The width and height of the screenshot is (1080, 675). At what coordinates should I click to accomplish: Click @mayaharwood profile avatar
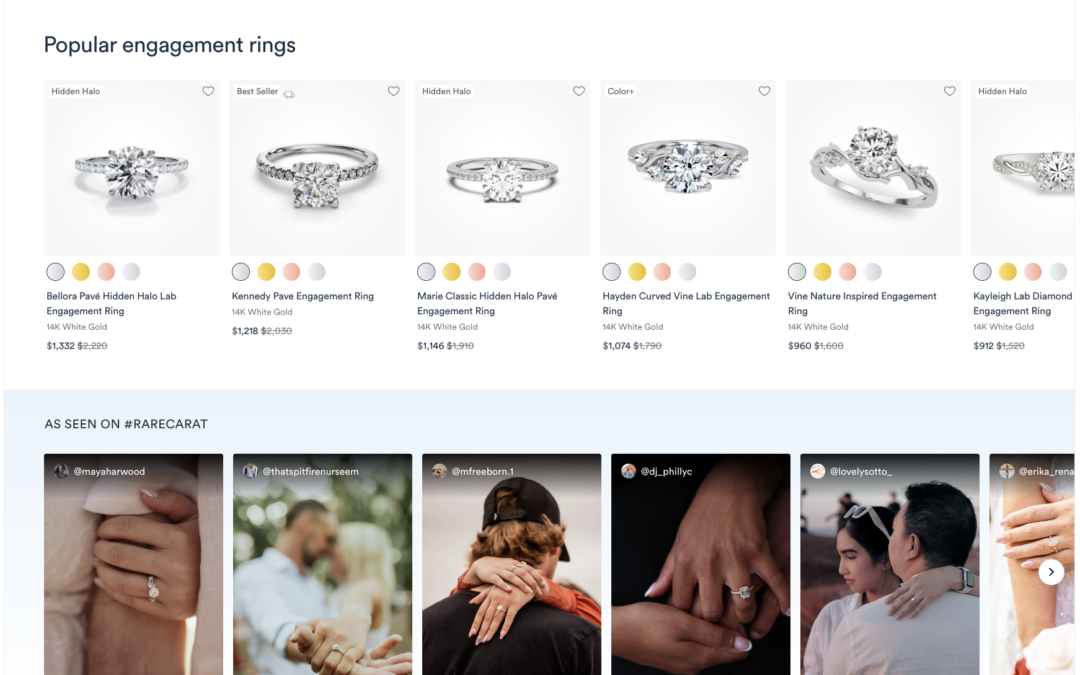click(63, 471)
